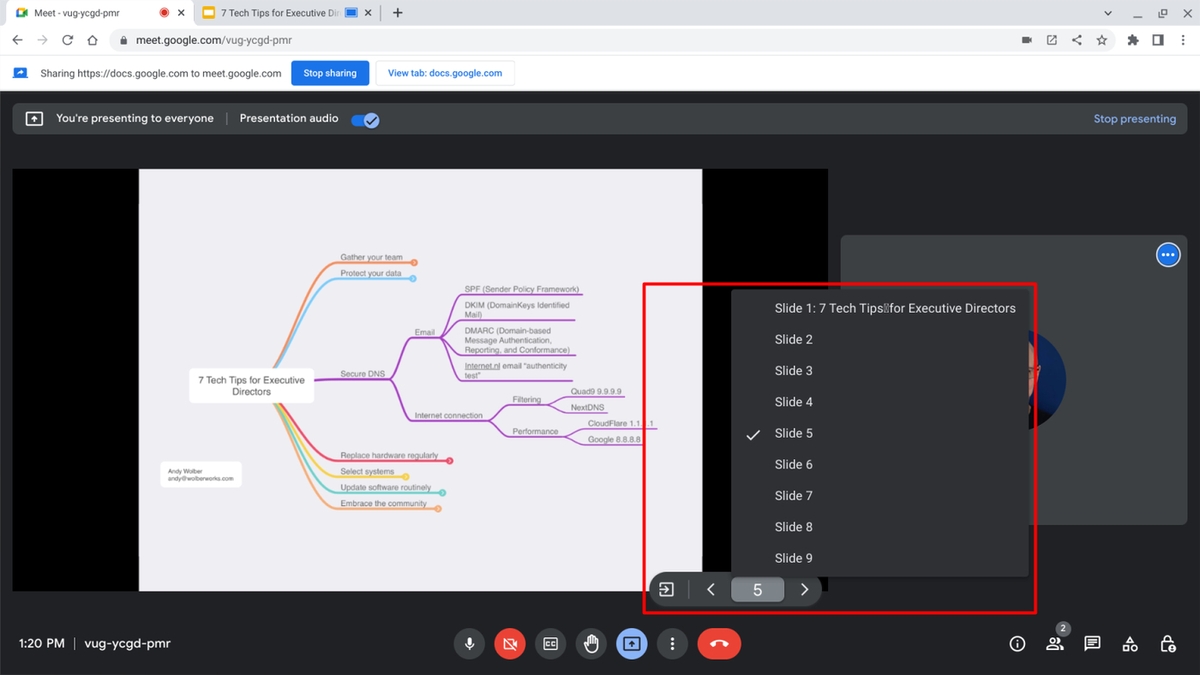
Task: Select Slide 5 with checkmark
Action: click(x=793, y=433)
